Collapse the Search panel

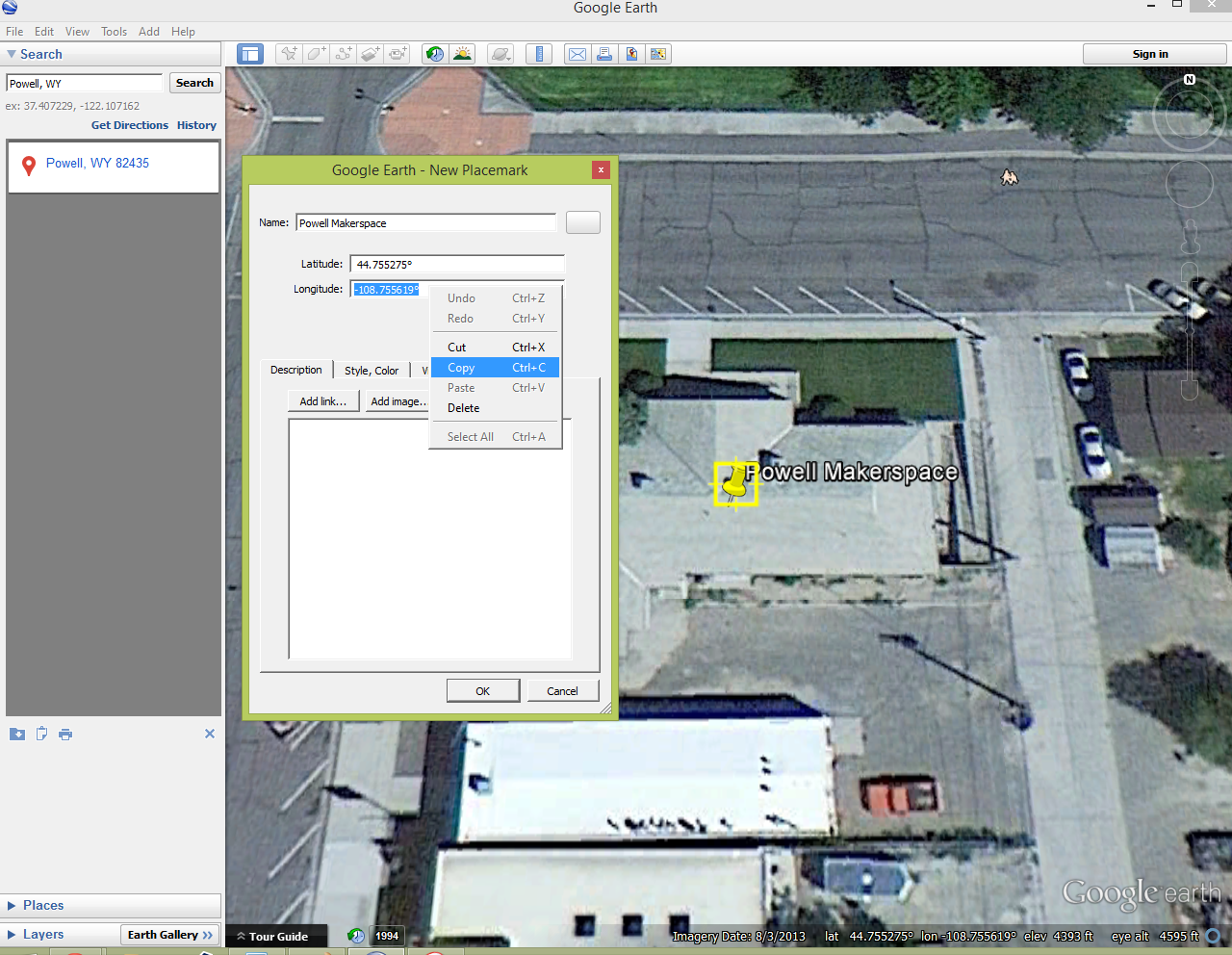click(x=111, y=54)
